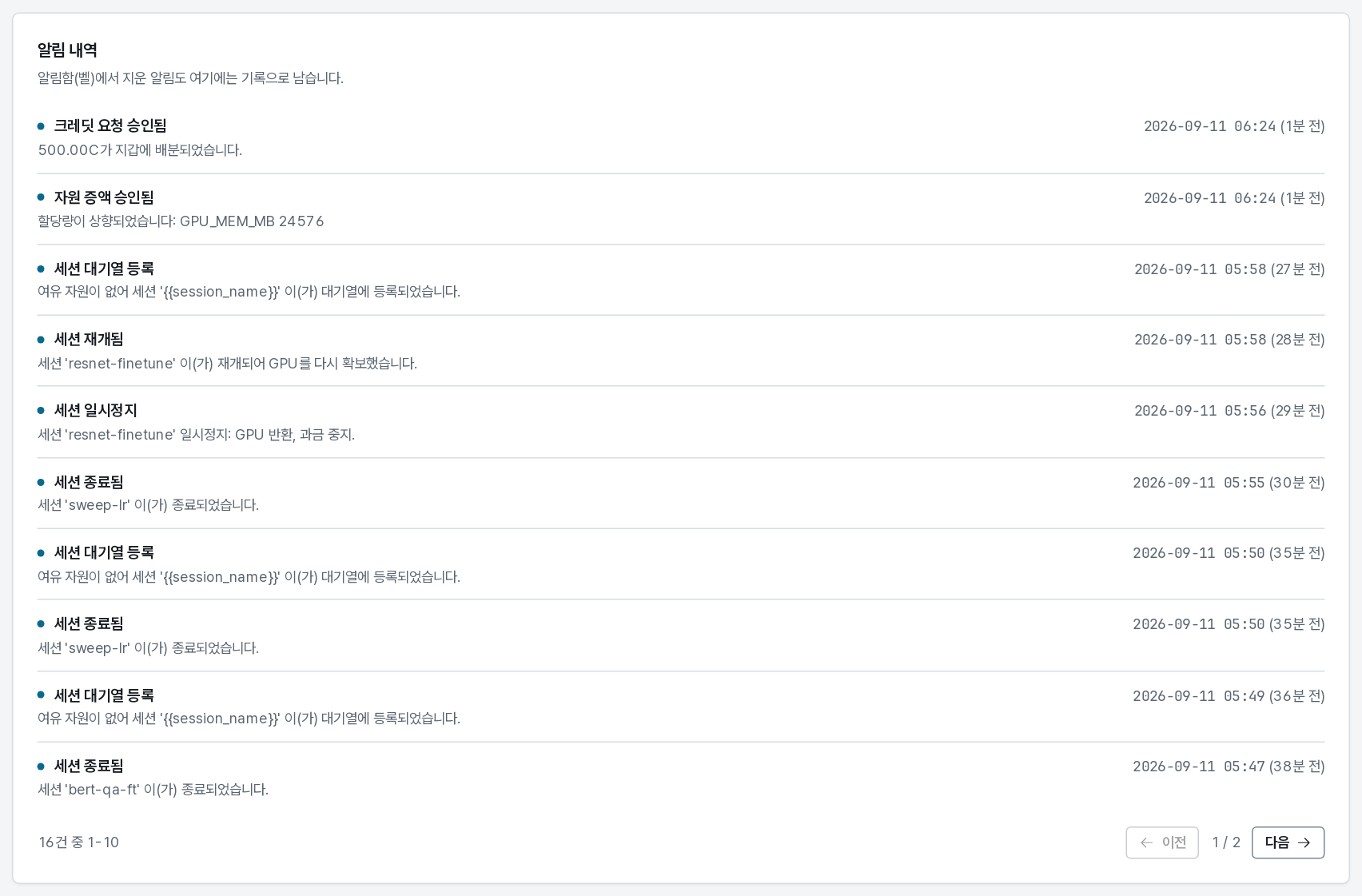Select the 자원 증액 승인됨 notification title
This screenshot has width=1362, height=896.
[104, 197]
